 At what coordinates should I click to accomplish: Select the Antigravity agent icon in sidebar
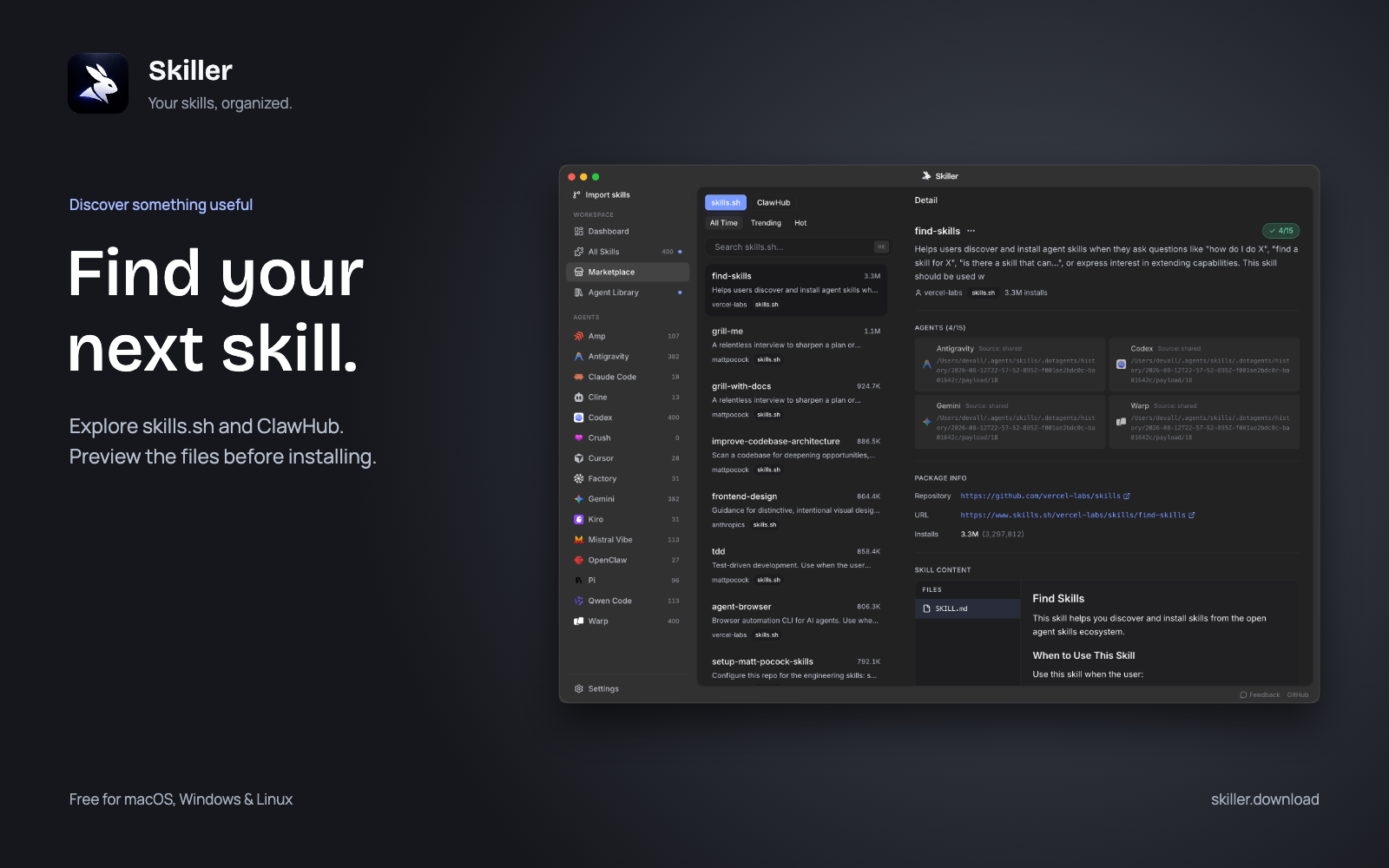coord(579,357)
